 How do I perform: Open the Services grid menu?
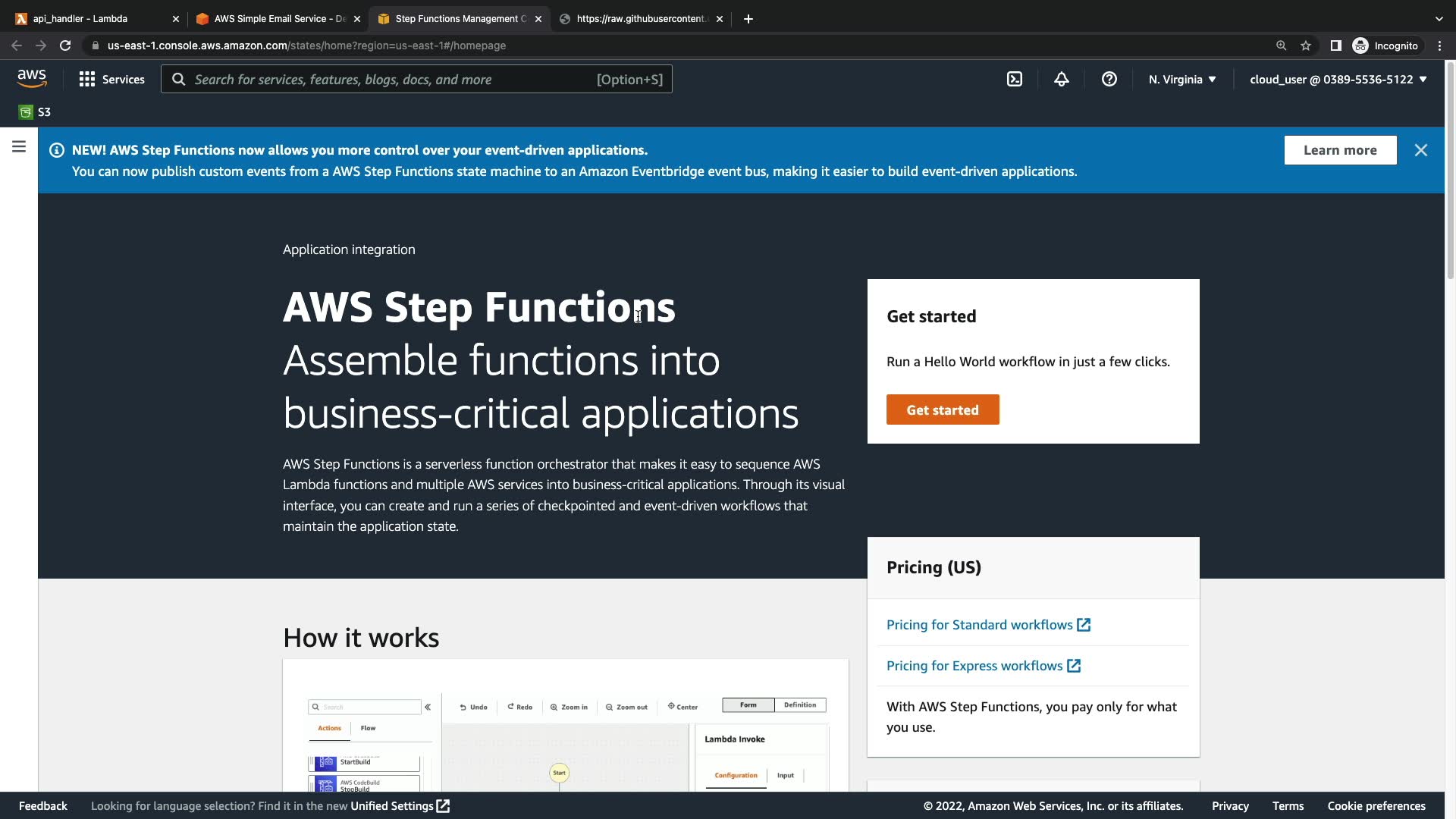coord(111,79)
